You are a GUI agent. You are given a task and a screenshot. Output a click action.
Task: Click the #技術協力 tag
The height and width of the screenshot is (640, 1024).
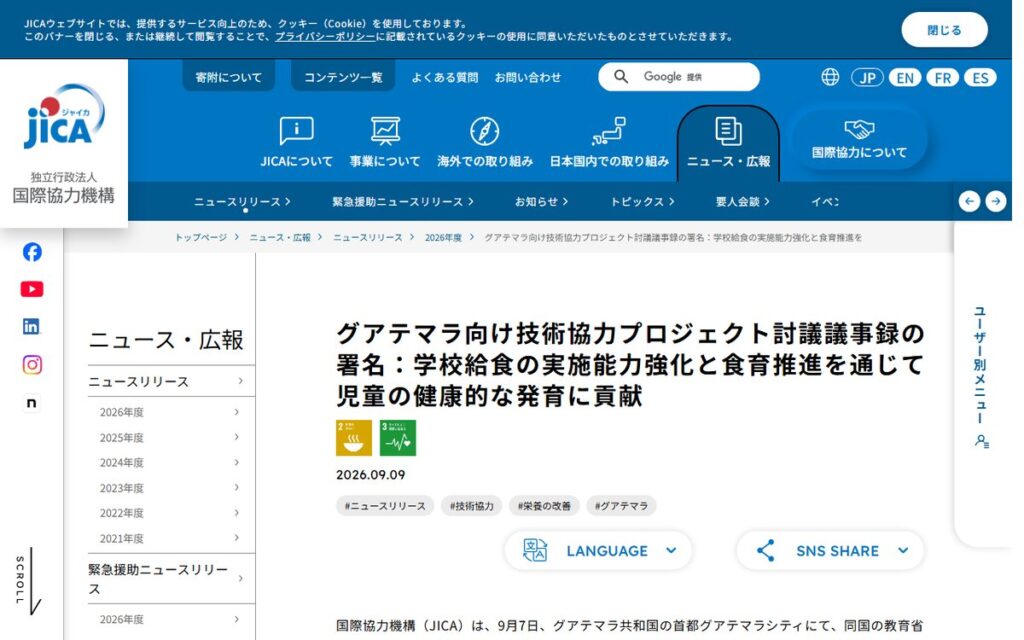click(x=472, y=505)
